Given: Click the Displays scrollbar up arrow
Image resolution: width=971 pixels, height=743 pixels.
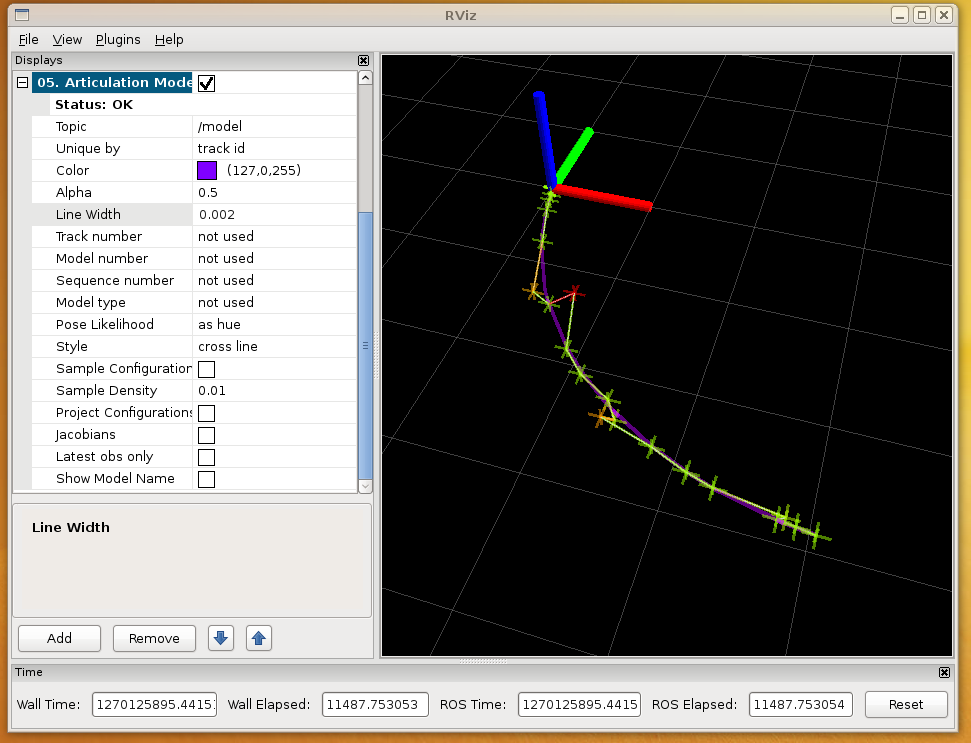Looking at the screenshot, I should (x=365, y=77).
